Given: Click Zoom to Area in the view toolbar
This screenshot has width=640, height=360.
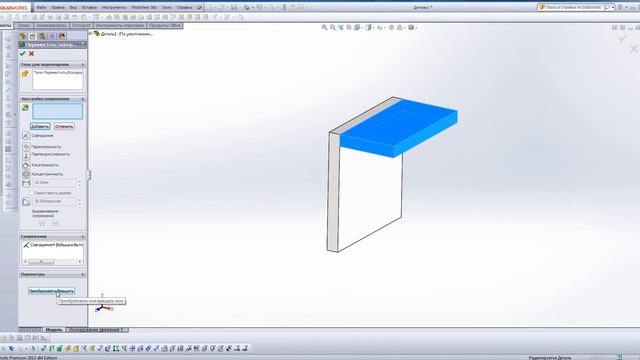Looking at the screenshot, I should [x=333, y=27].
